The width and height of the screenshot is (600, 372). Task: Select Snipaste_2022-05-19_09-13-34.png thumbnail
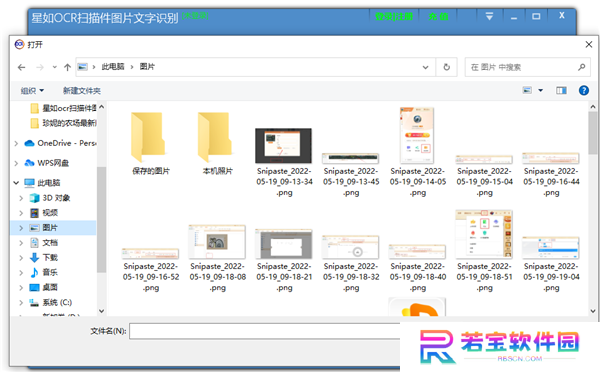(x=284, y=146)
